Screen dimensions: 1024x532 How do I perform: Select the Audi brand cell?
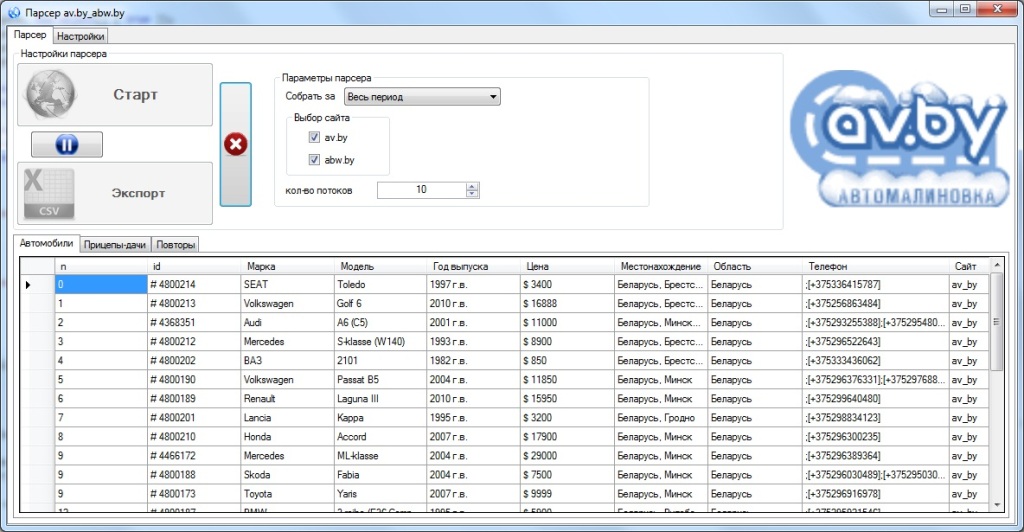click(287, 322)
